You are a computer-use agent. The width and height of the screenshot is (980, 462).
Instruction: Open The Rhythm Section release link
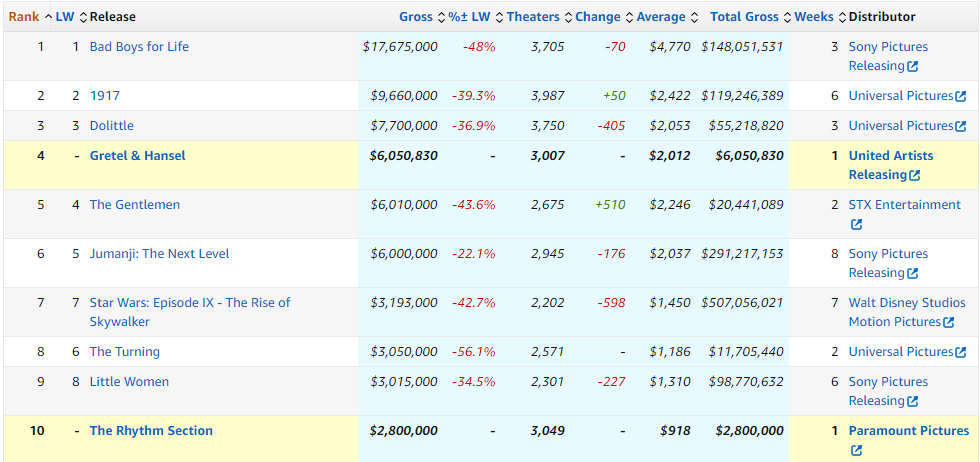151,431
